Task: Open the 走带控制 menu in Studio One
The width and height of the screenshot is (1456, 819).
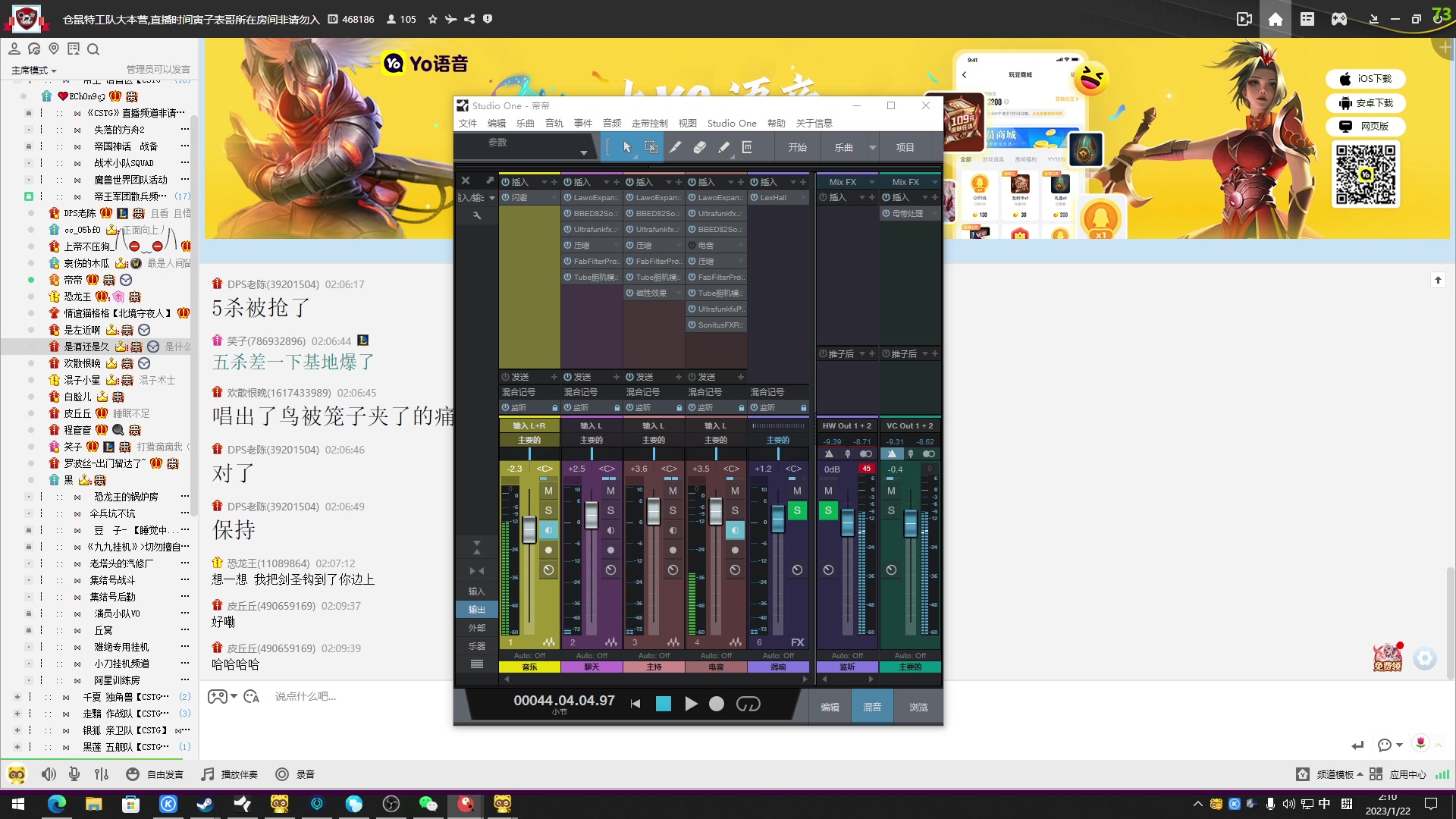Action: [x=650, y=124]
